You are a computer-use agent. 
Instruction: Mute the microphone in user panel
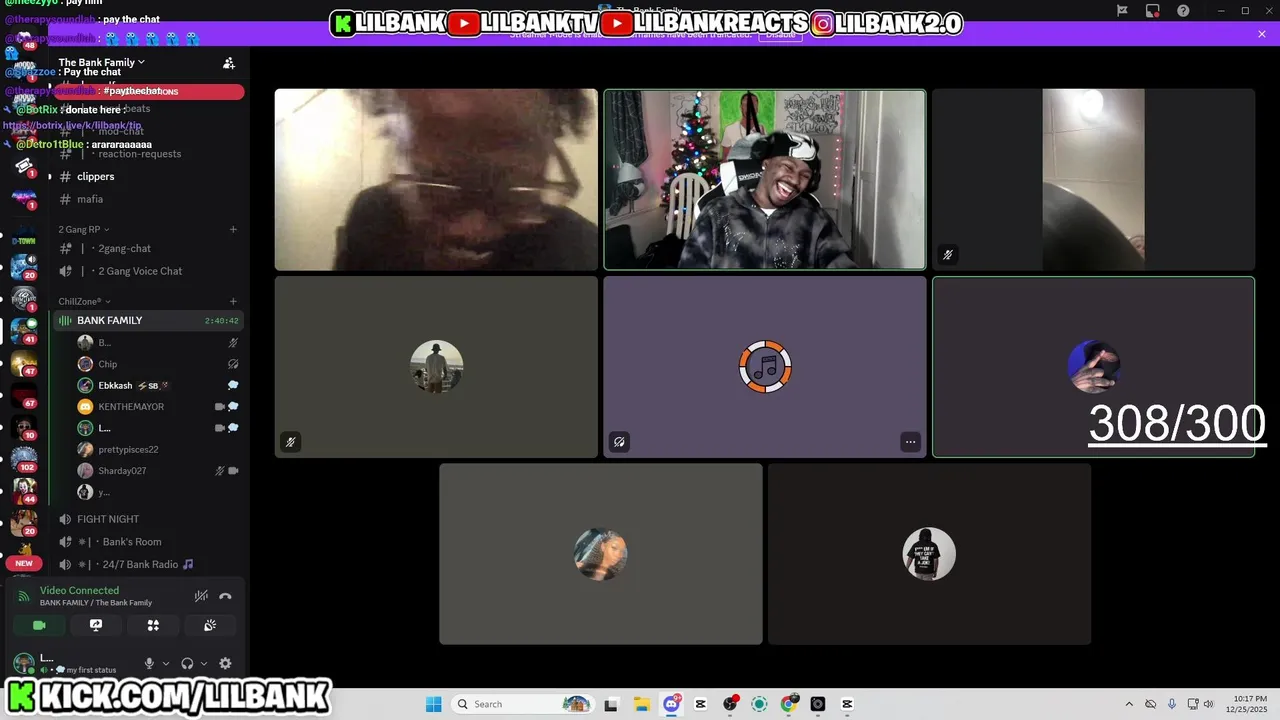pyautogui.click(x=149, y=663)
